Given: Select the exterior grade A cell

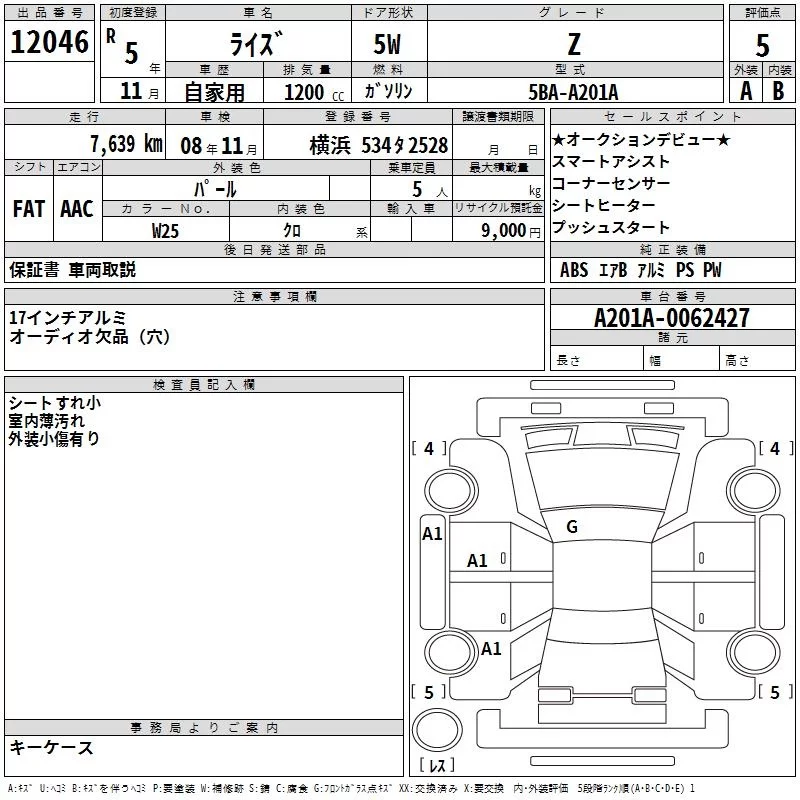Looking at the screenshot, I should 745,90.
